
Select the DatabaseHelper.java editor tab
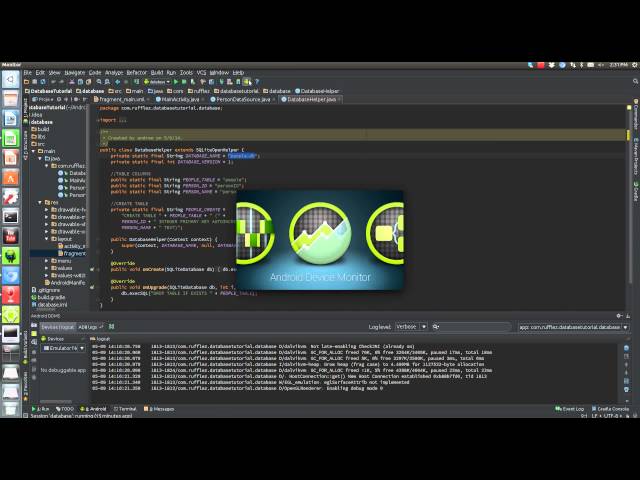(x=311, y=99)
